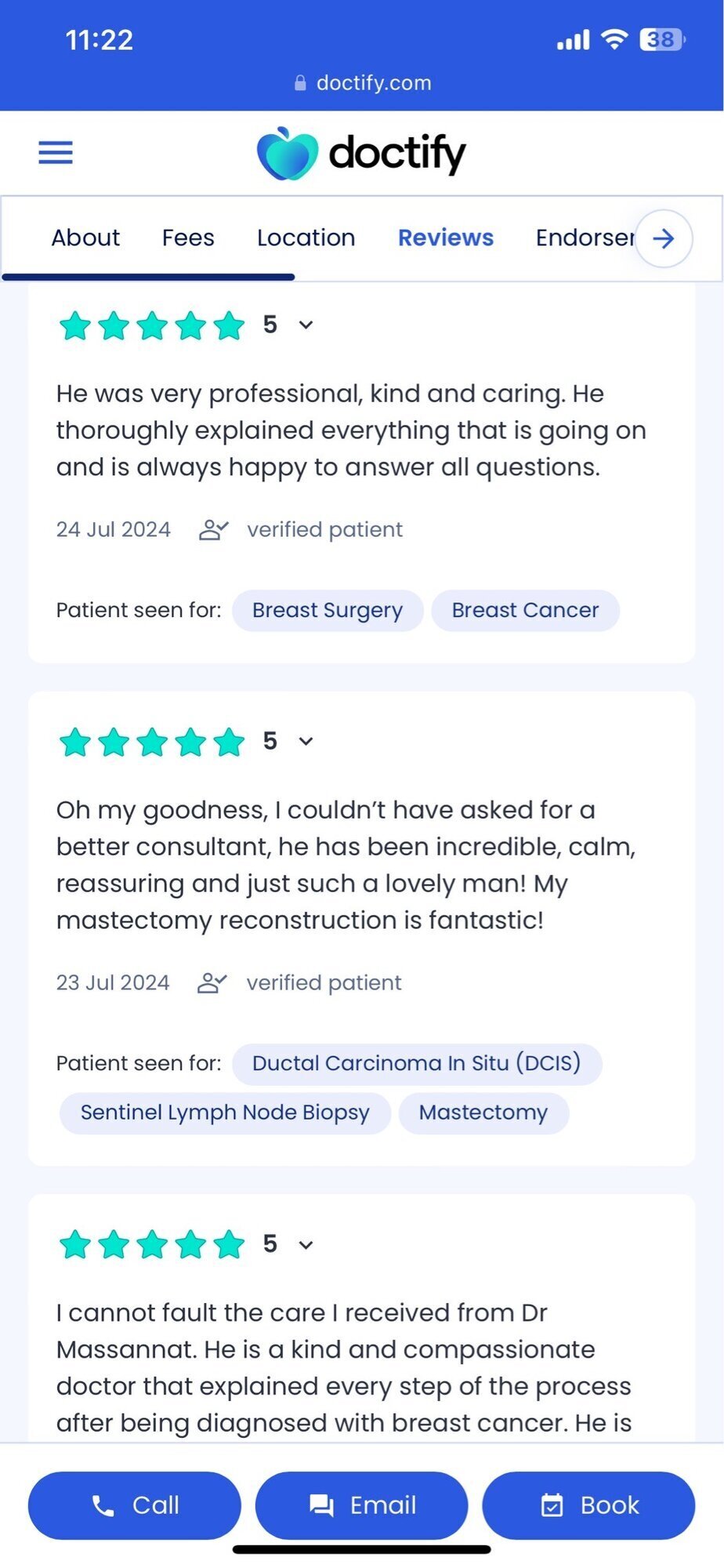
Task: Tap the Book appointment button
Action: tap(588, 1505)
